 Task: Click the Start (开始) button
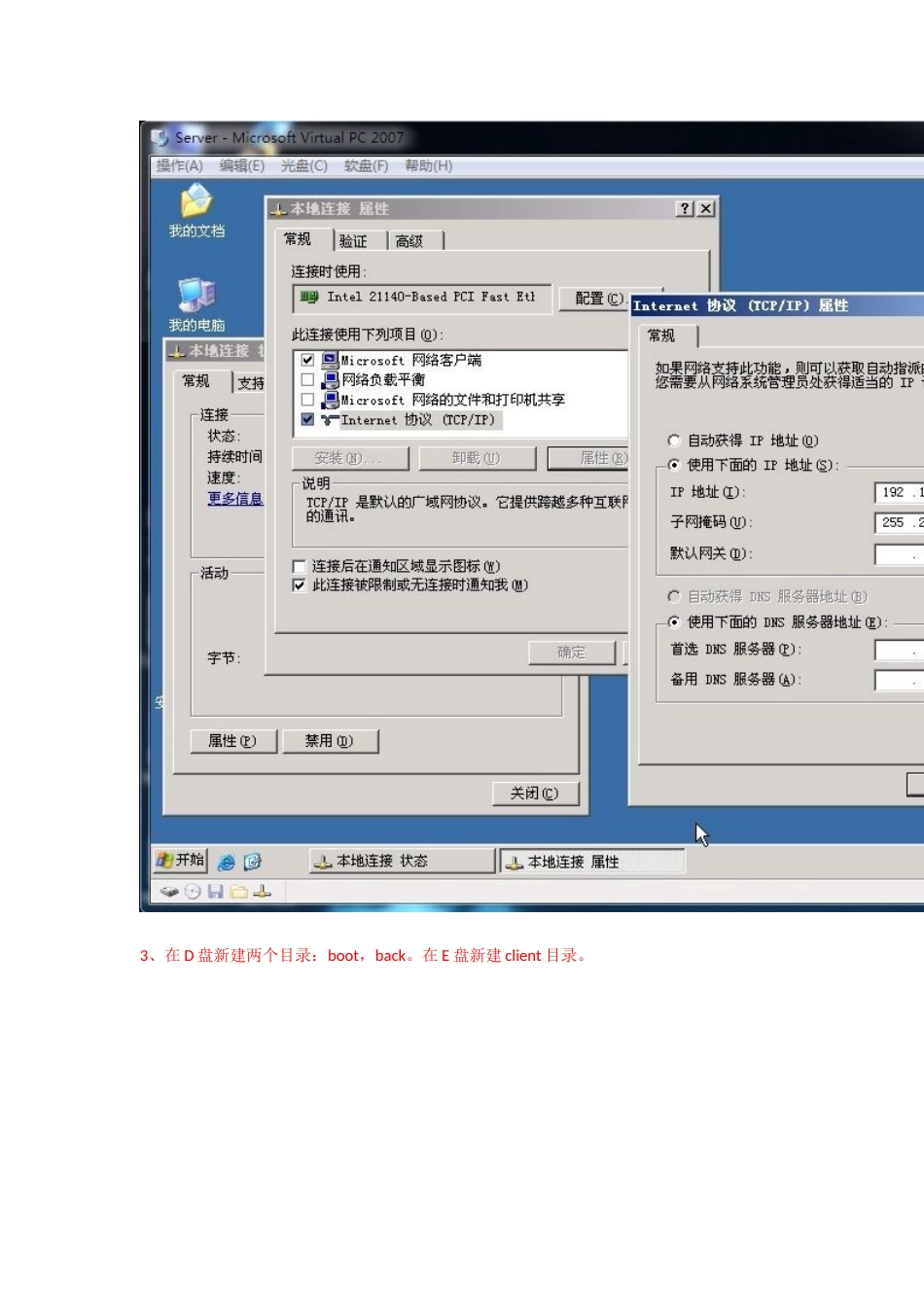(180, 861)
